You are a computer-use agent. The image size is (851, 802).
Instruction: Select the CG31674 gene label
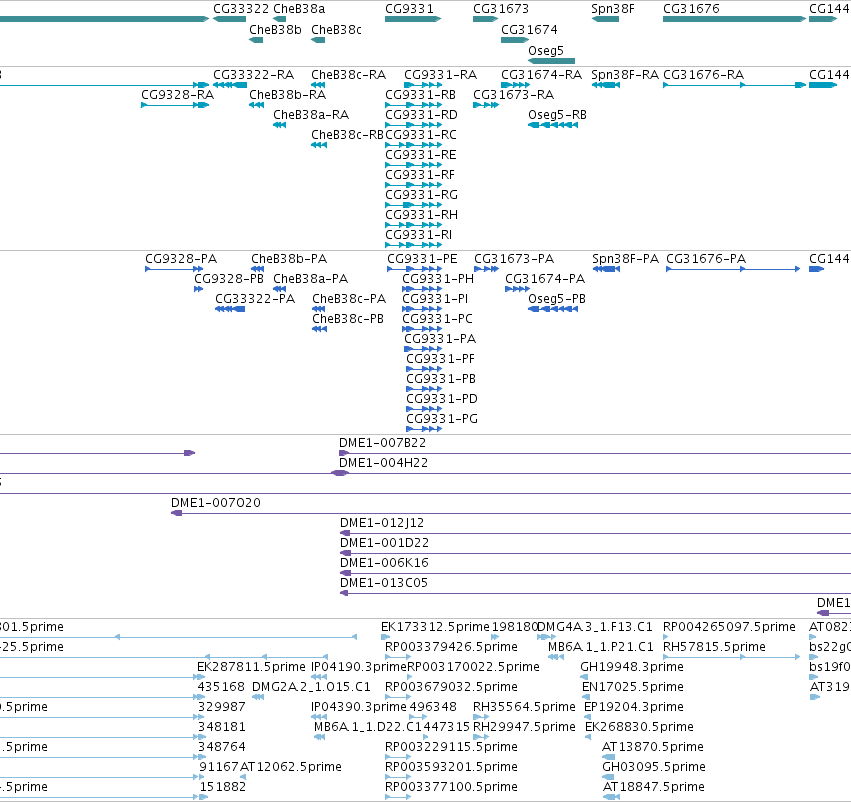coord(529,30)
